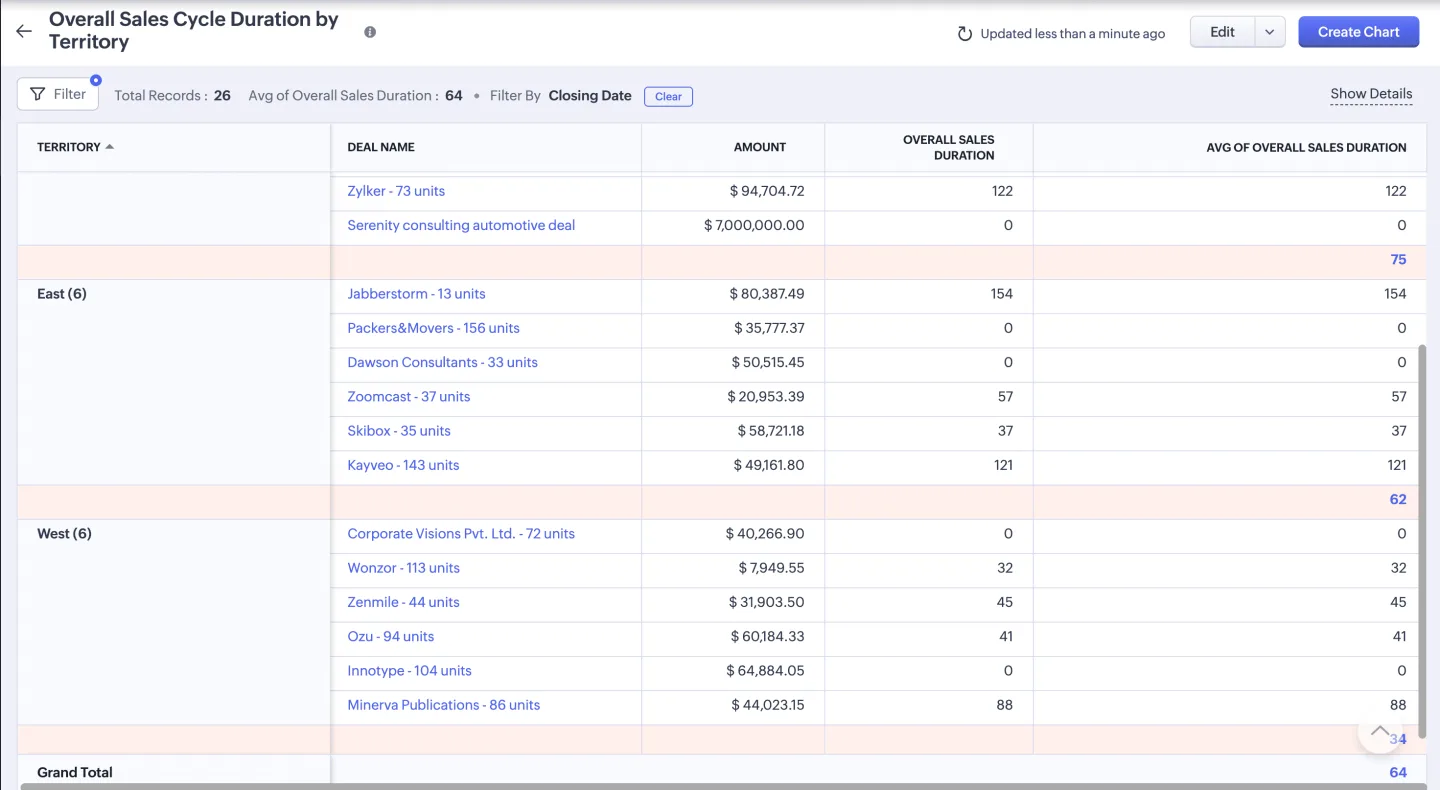Click the report info icon
Image resolution: width=1440 pixels, height=790 pixels.
coord(370,32)
